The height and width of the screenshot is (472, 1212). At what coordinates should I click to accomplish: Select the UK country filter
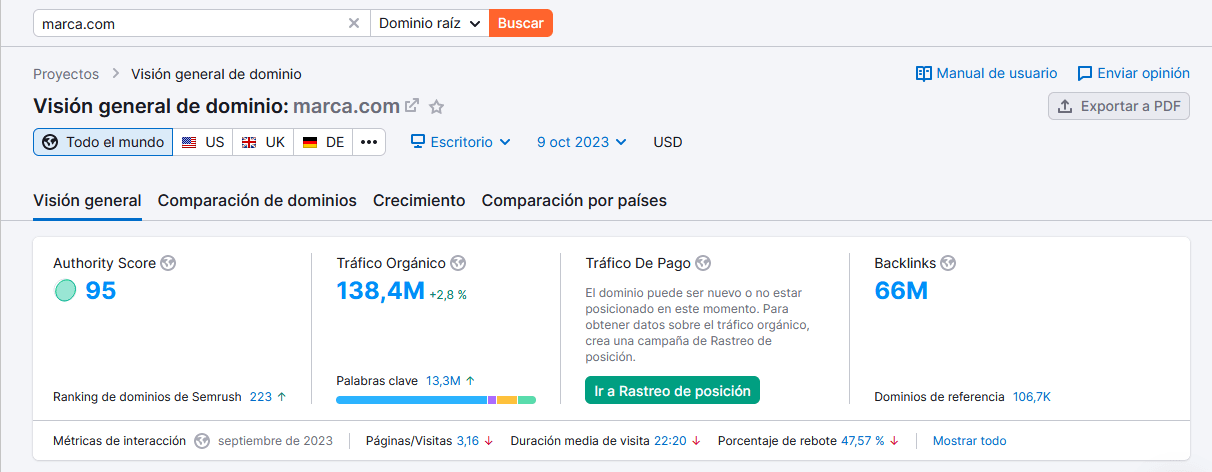(263, 142)
